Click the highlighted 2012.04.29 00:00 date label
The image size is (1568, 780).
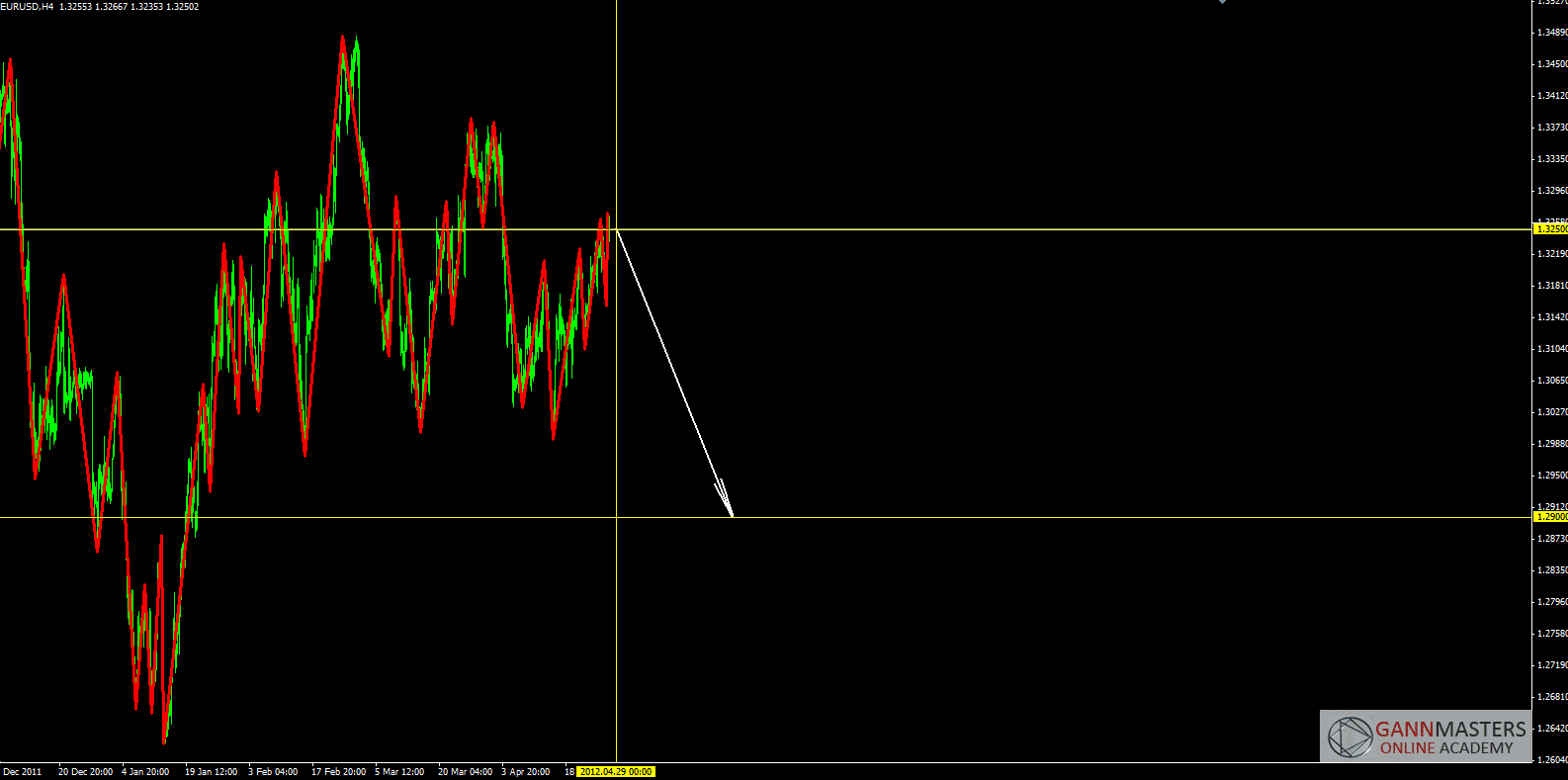[x=615, y=772]
